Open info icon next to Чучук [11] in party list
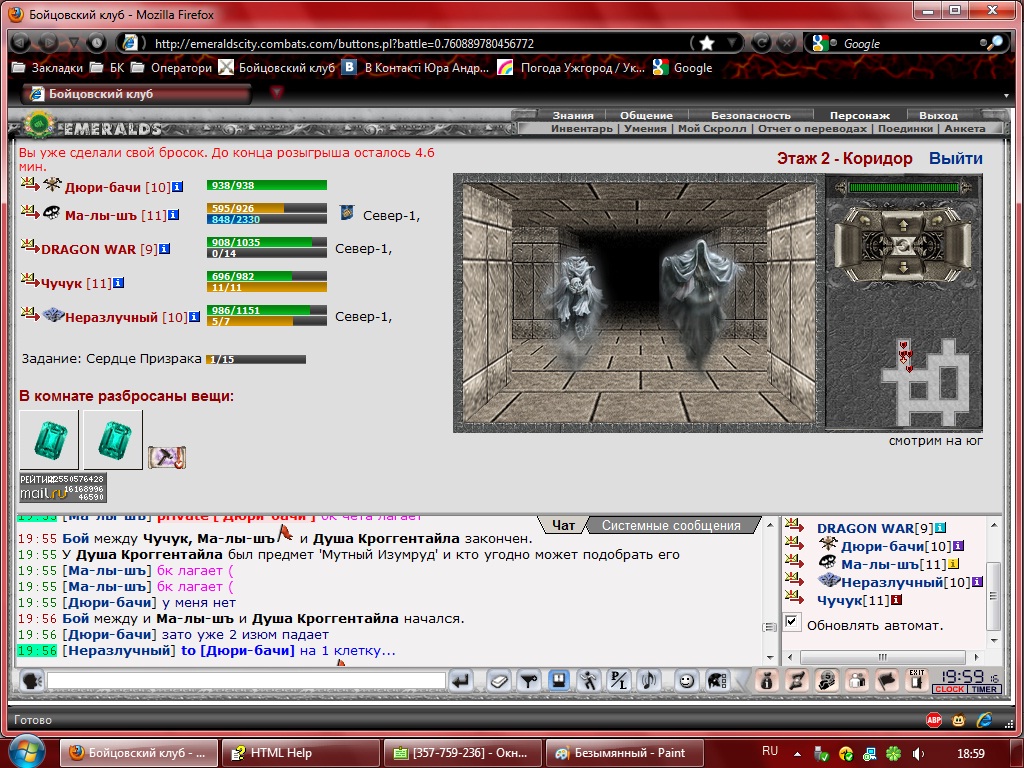 pyautogui.click(x=118, y=283)
